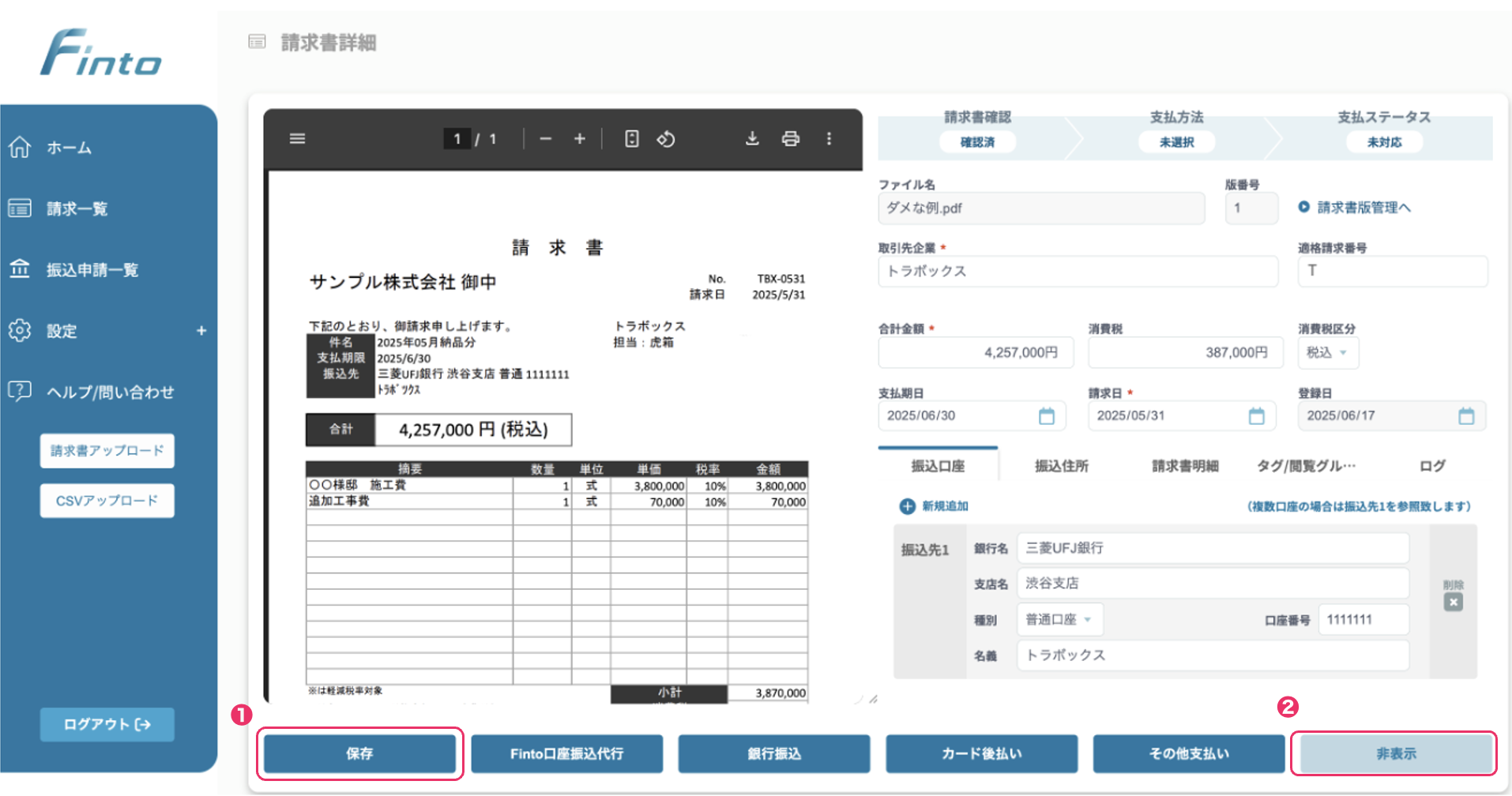Open the 種別 account type dropdown
This screenshot has height=796, width=1512.
click(x=1059, y=620)
